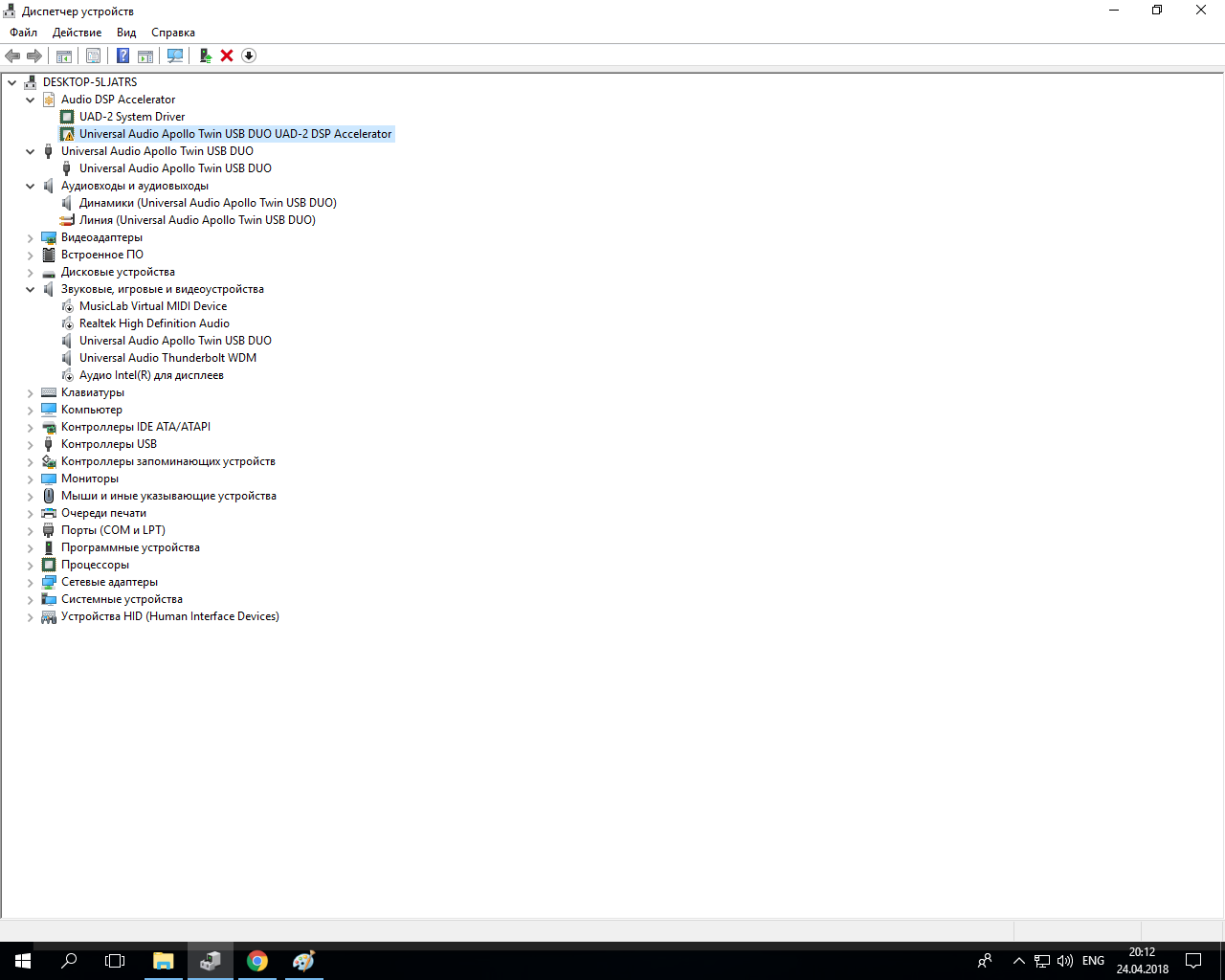Expand the Программные устройства category

coord(31,547)
